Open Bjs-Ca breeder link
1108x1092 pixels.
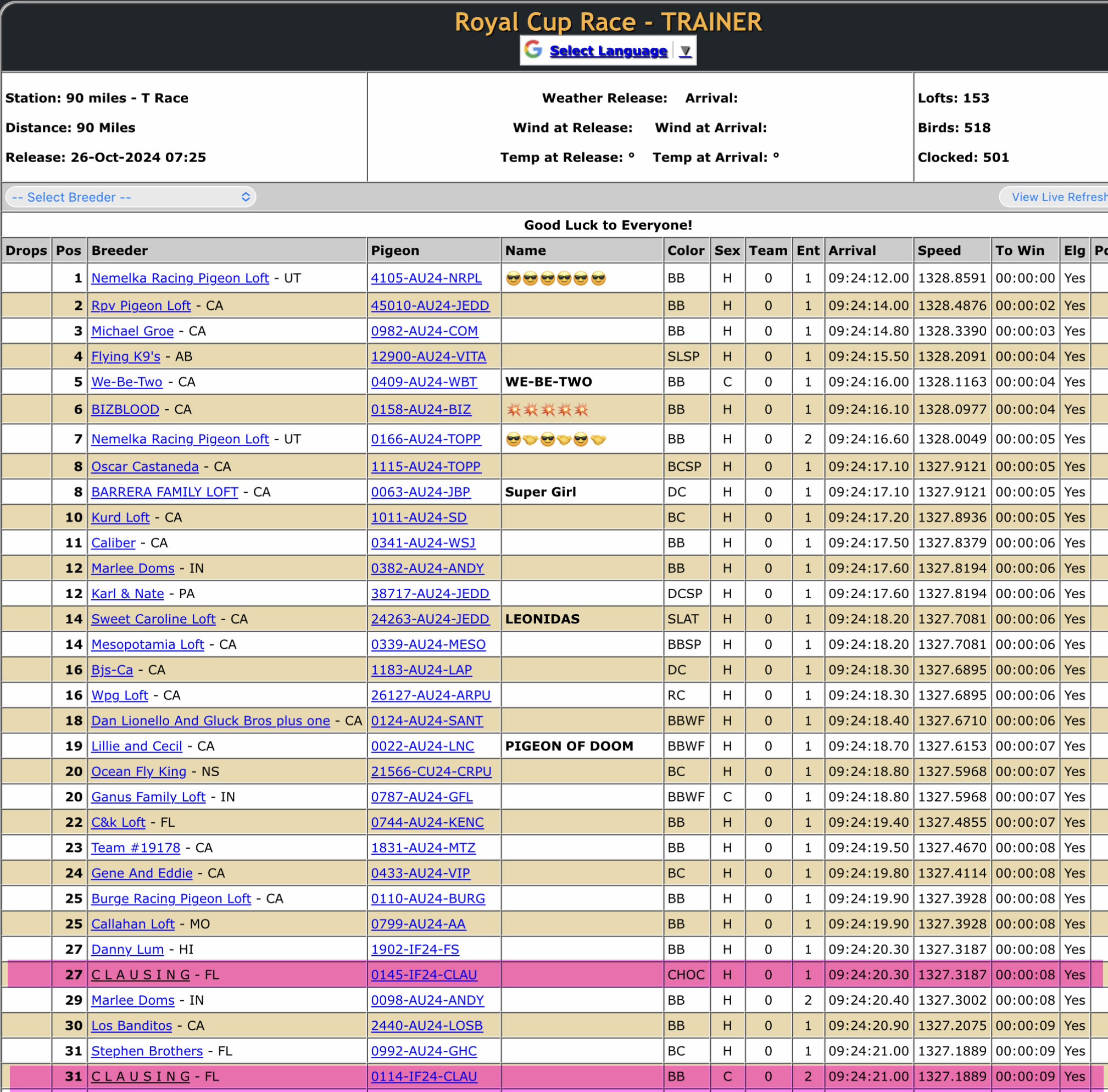point(113,670)
